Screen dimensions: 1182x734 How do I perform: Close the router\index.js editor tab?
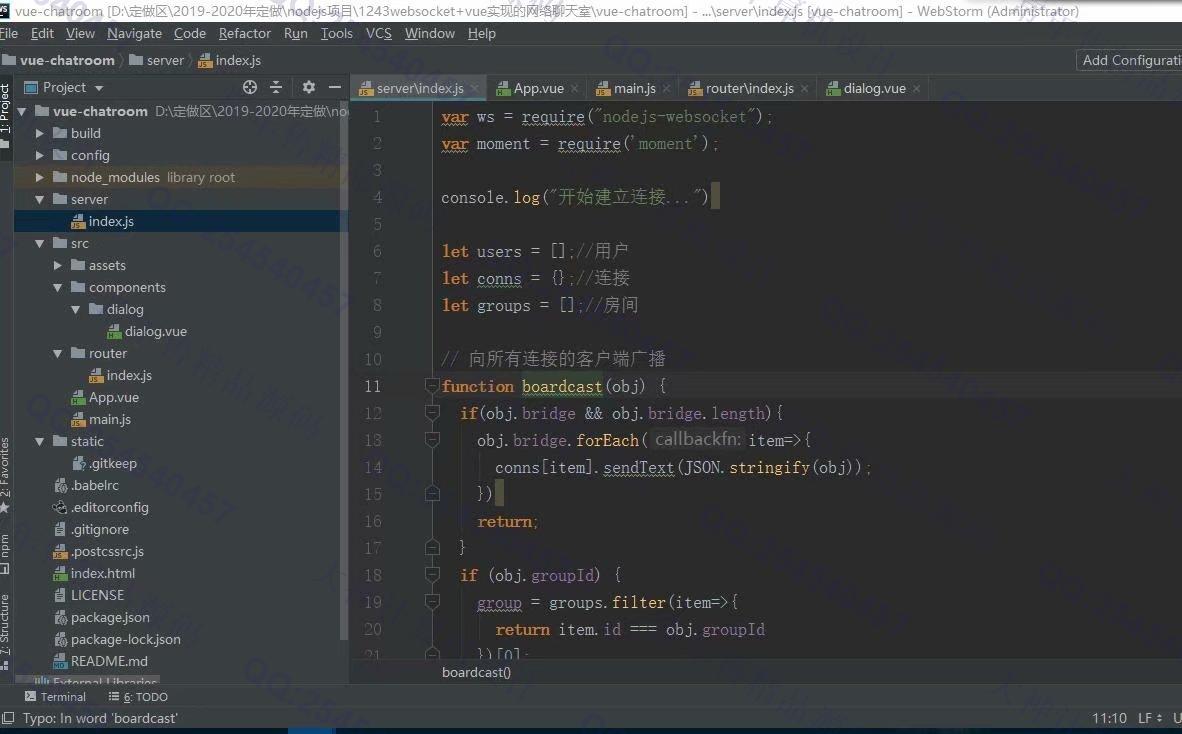[804, 89]
